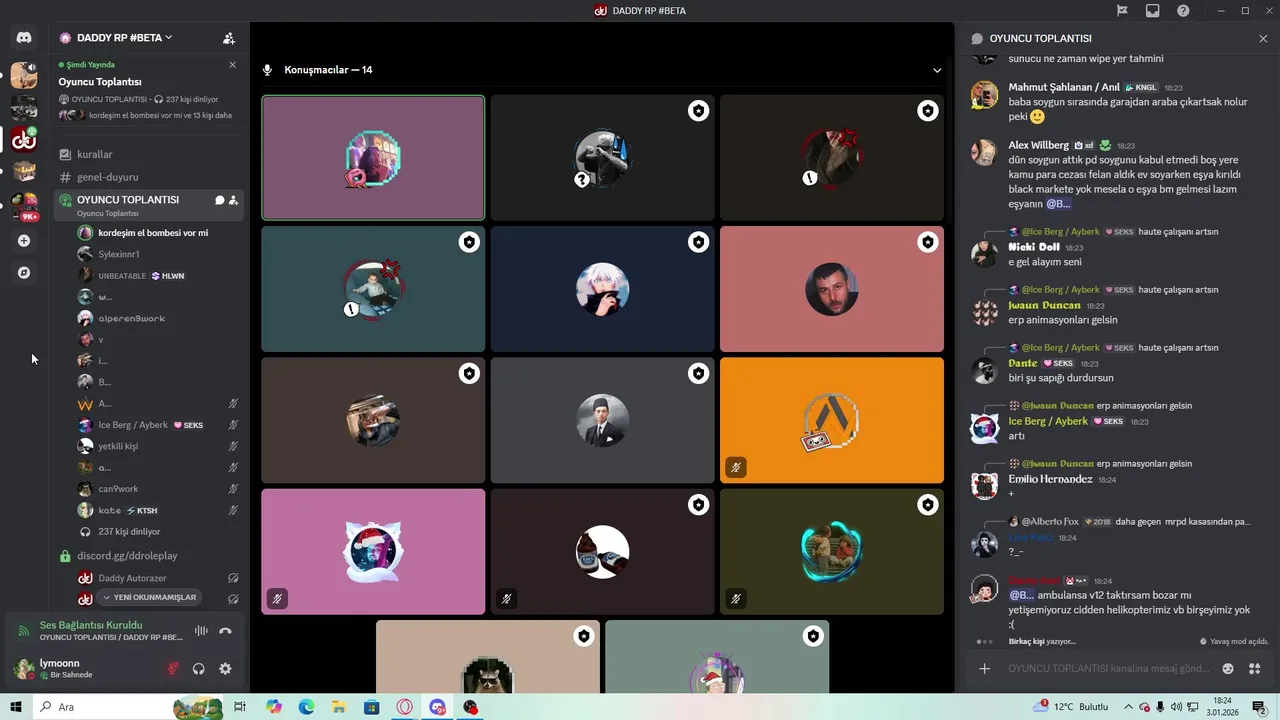Dismiss the Şimdi Yayında stage banner

pyautogui.click(x=233, y=65)
